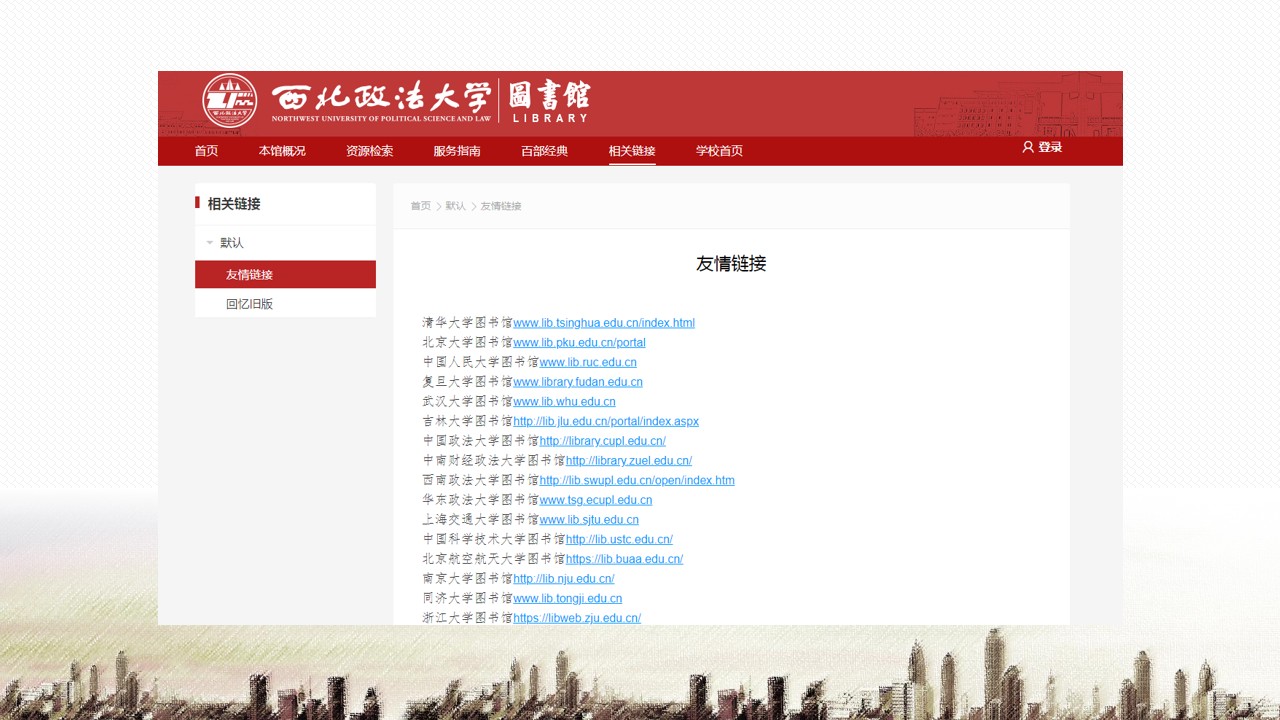Viewport: 1280px width, 720px height.
Task: Open the lib.nju.edu.cn link
Action: pyautogui.click(x=564, y=579)
